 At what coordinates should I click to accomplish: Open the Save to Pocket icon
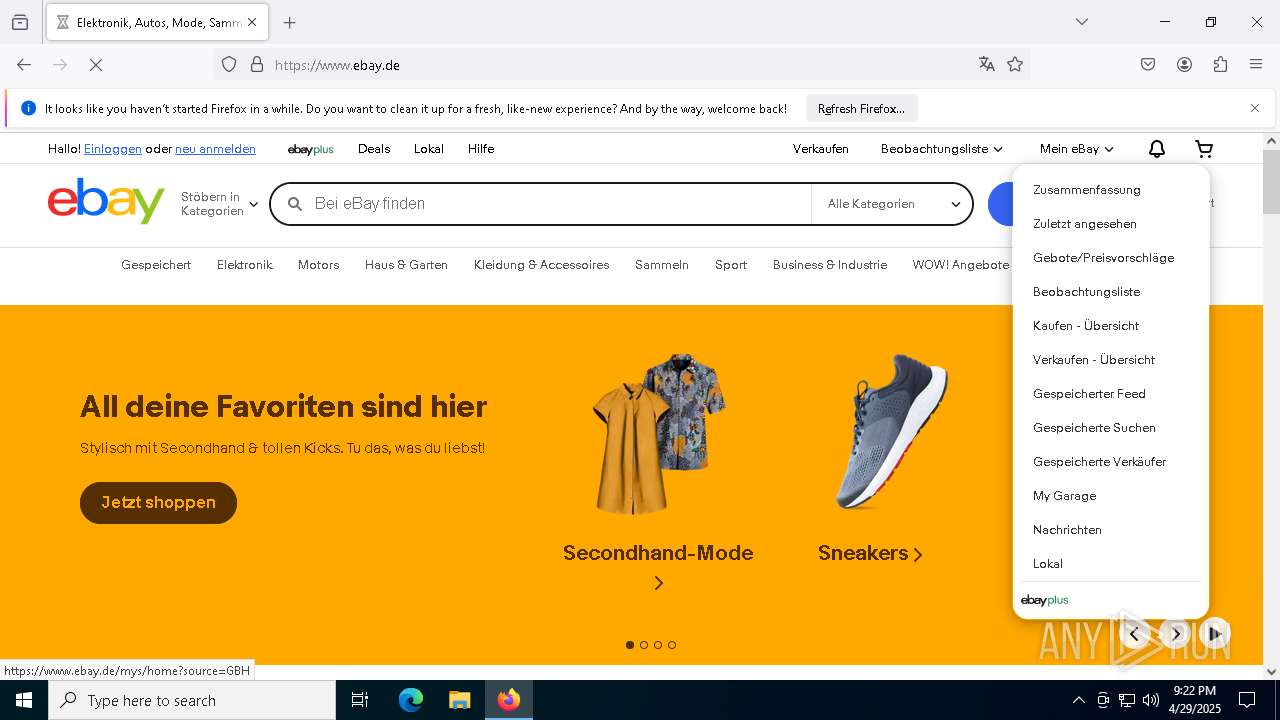(x=1148, y=65)
